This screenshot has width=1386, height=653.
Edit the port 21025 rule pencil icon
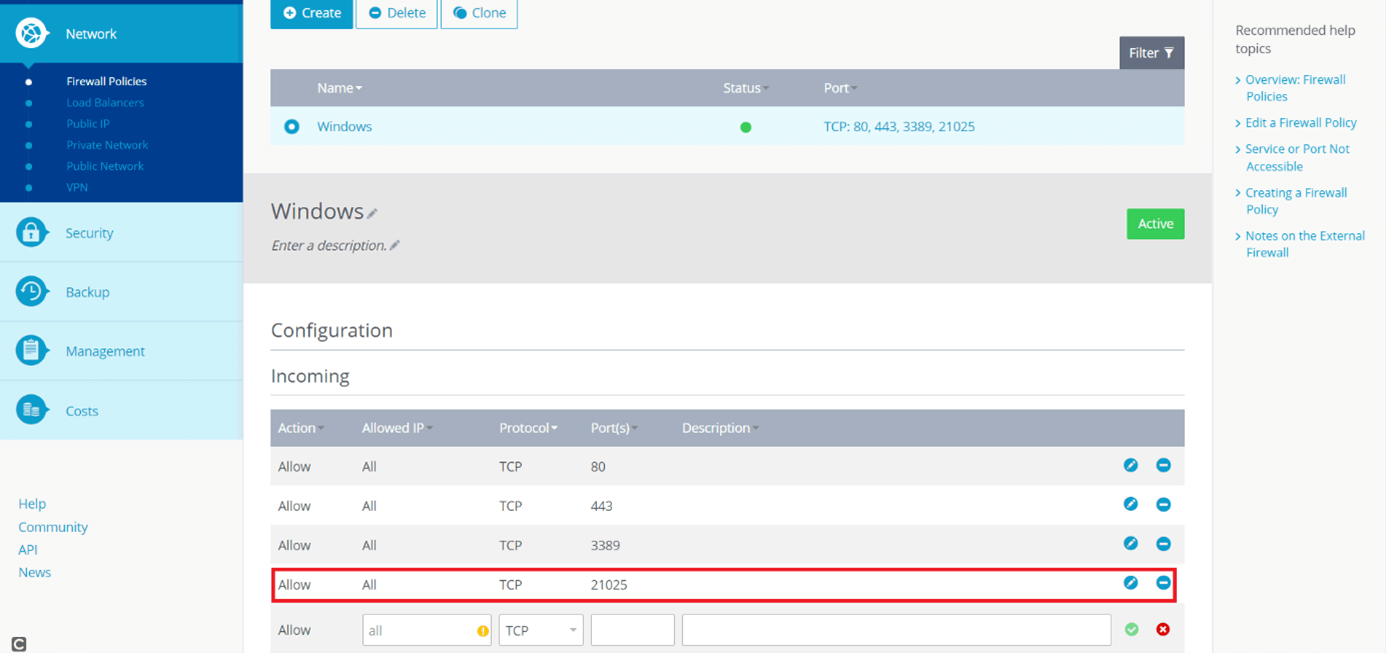tap(1131, 583)
